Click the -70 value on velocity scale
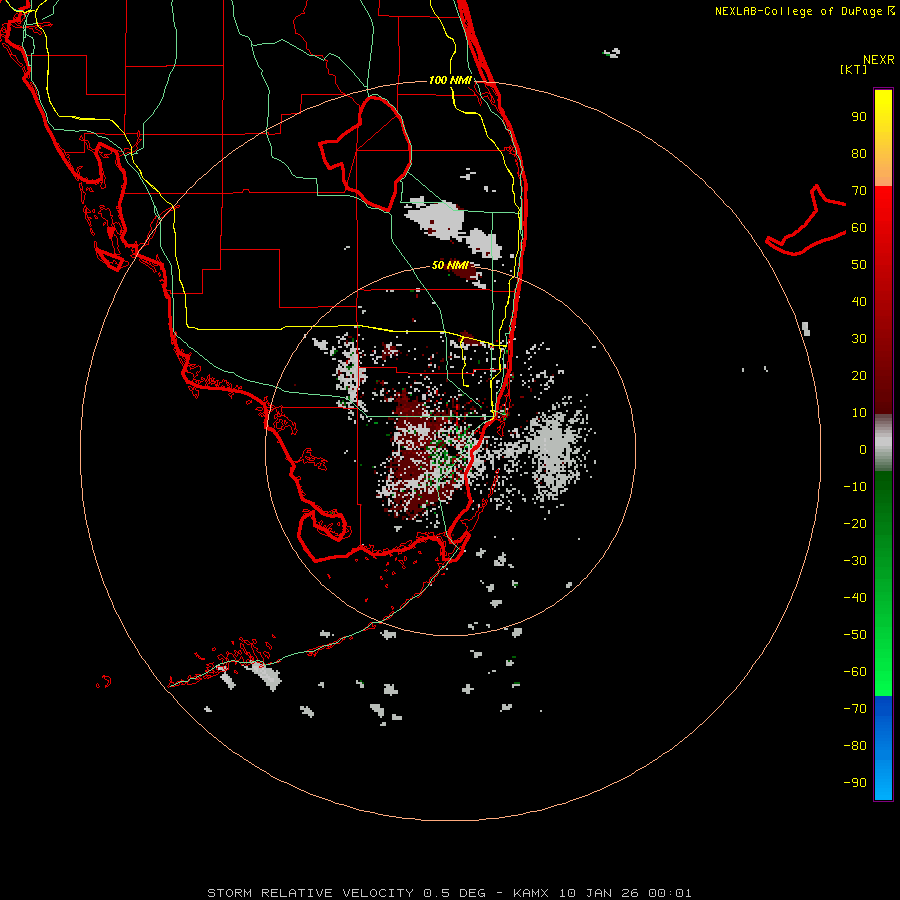900x900 pixels. pyautogui.click(x=855, y=709)
